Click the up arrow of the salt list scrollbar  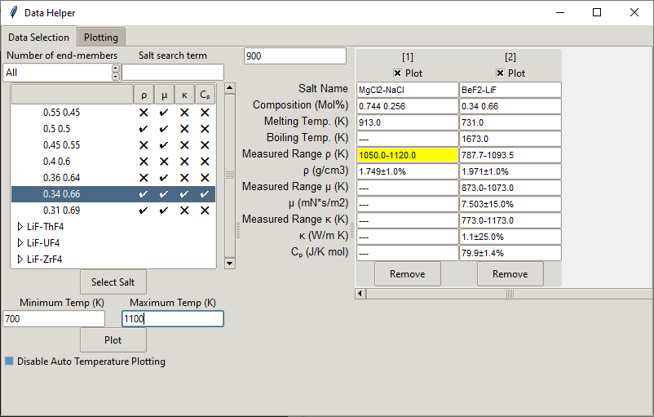click(x=228, y=89)
